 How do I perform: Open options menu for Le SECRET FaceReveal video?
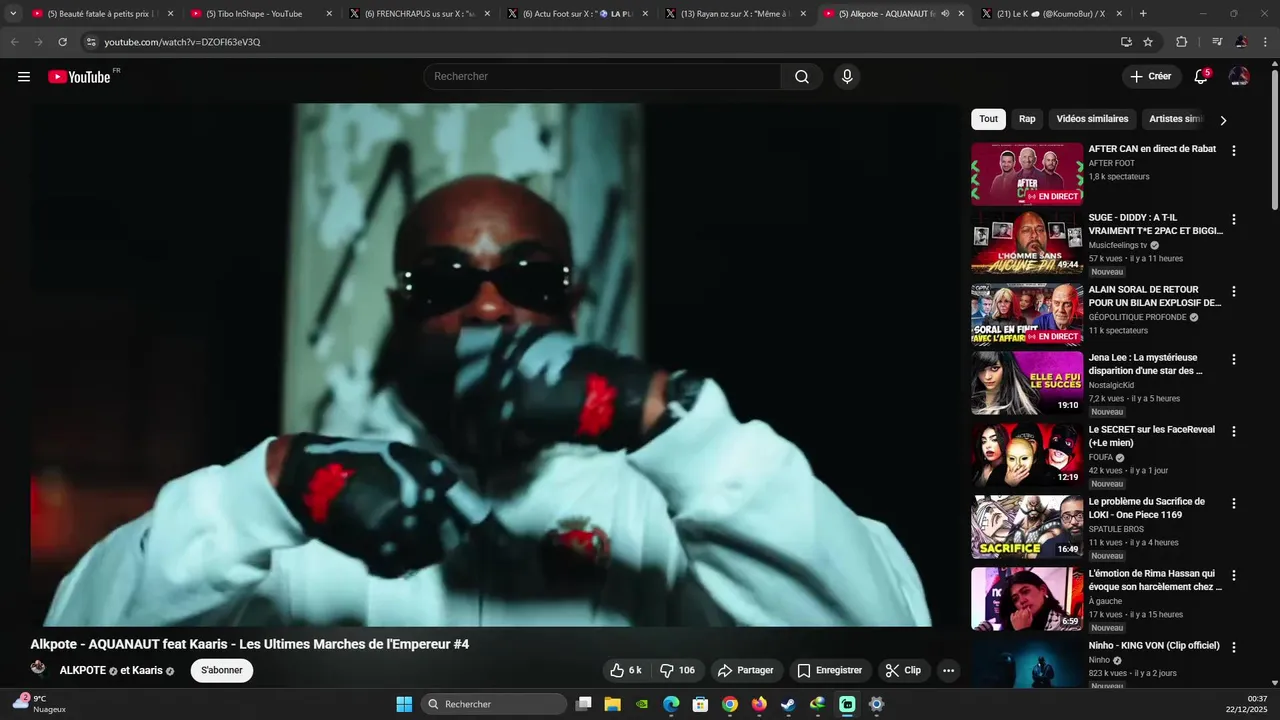pyautogui.click(x=1233, y=431)
